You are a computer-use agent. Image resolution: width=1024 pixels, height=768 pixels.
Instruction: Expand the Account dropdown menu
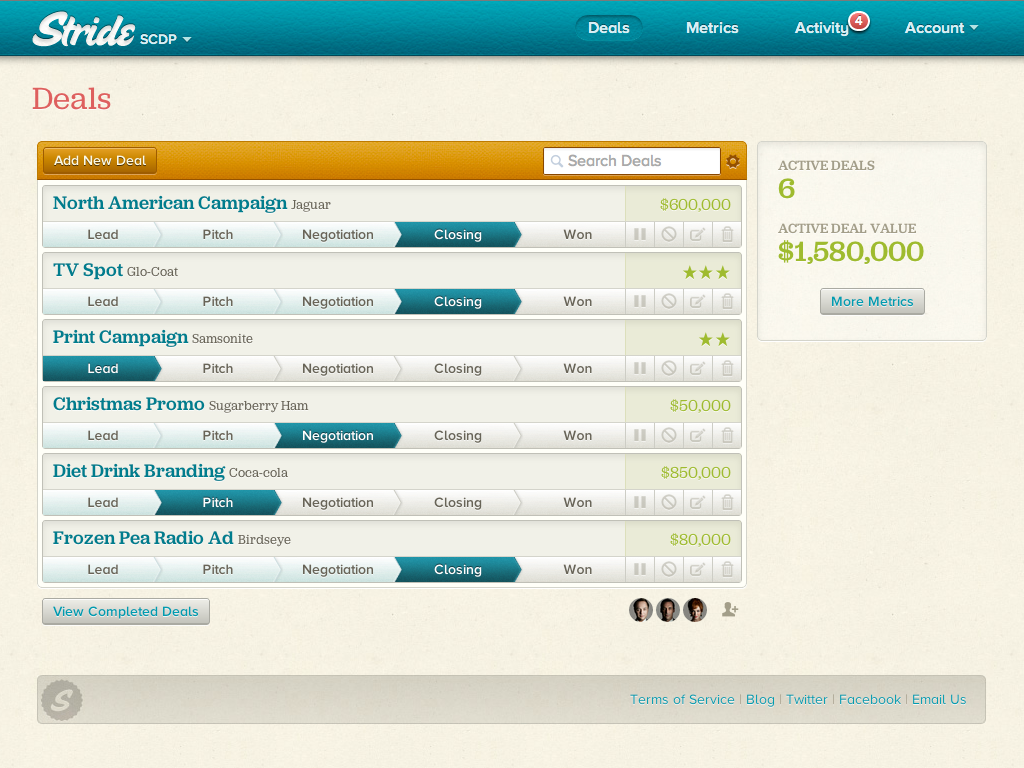[941, 28]
